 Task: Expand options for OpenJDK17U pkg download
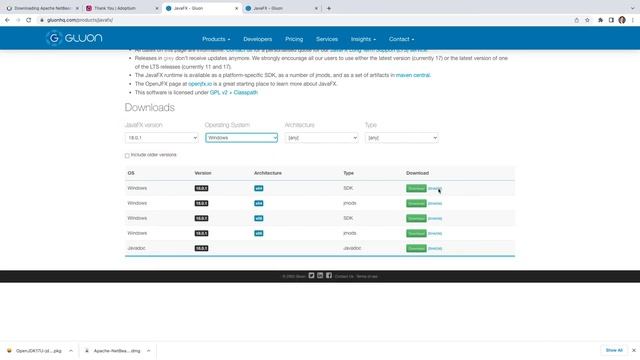(x=71, y=351)
